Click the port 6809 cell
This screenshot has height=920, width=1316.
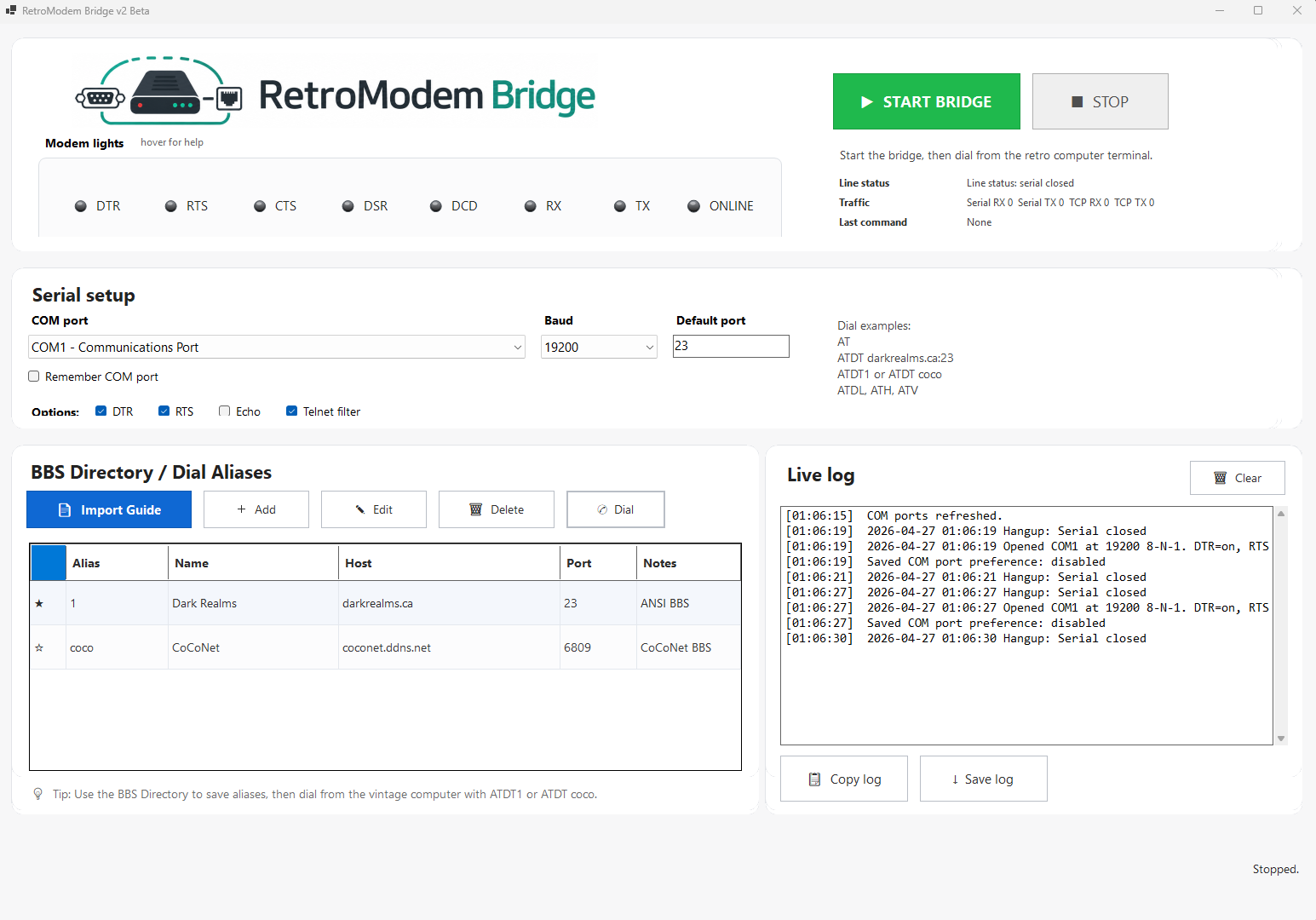coord(598,647)
